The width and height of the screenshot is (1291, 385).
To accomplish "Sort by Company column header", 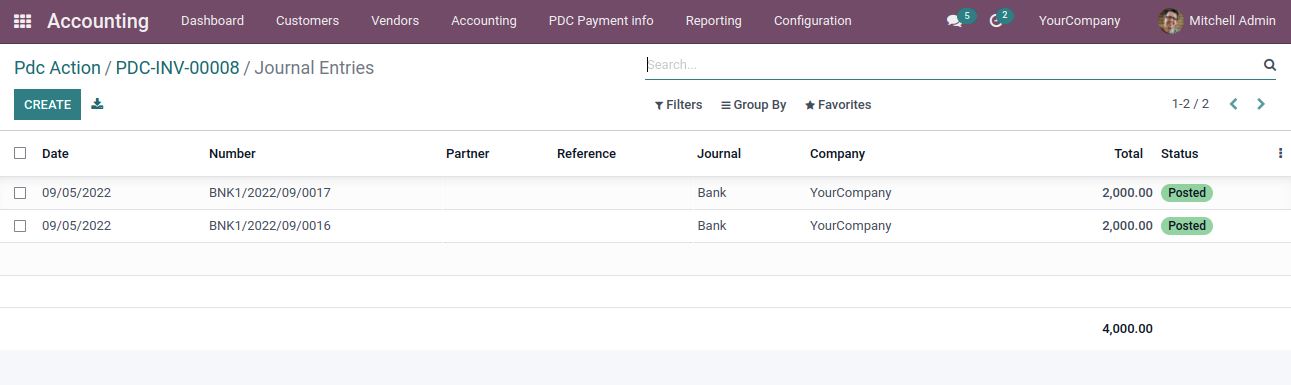I will pyautogui.click(x=837, y=154).
